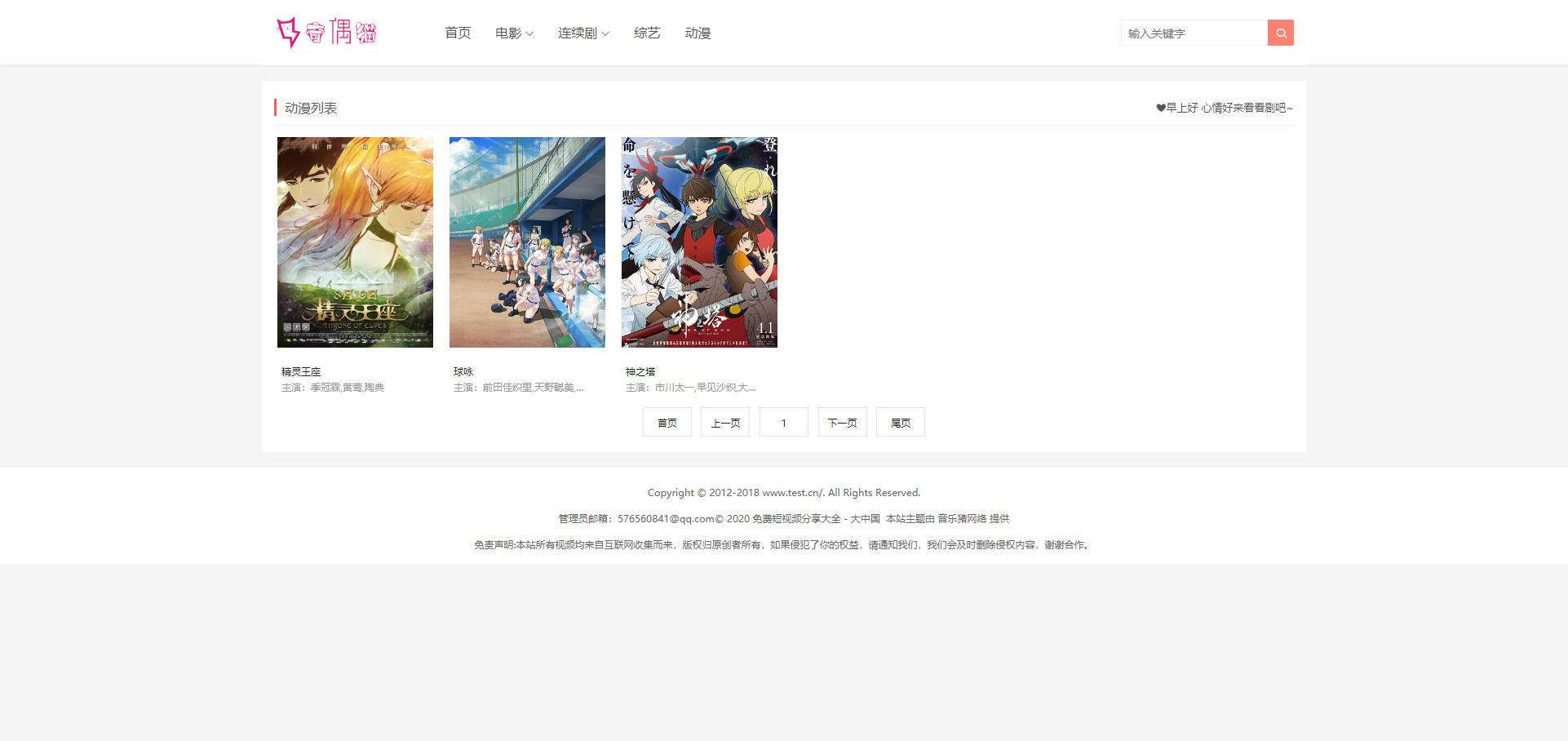Click 主演：市川太一 cast text

pyautogui.click(x=691, y=388)
